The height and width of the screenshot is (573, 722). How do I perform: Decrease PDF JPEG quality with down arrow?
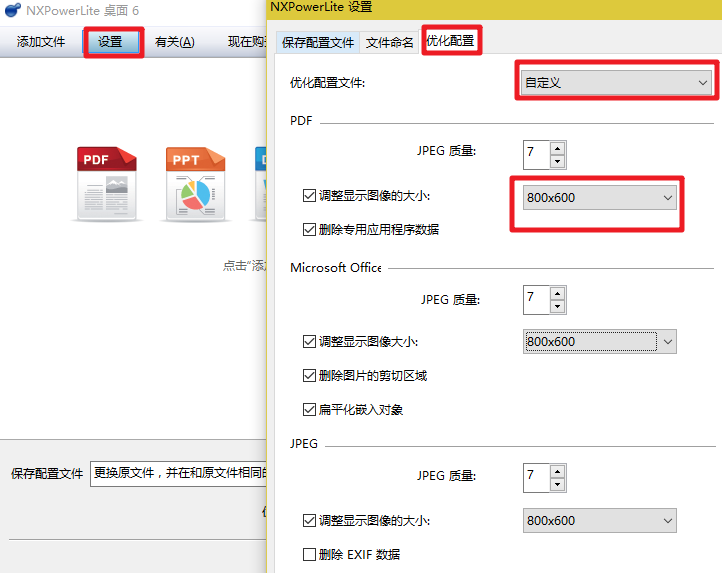558,161
